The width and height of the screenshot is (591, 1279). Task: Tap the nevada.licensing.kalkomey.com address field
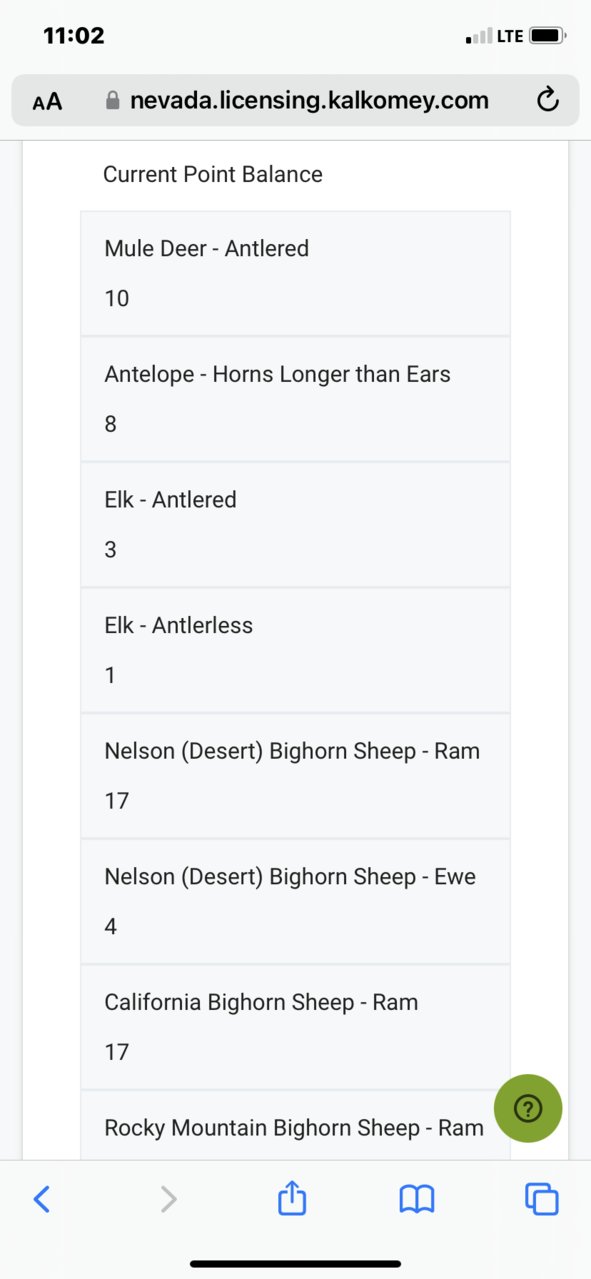coord(295,100)
